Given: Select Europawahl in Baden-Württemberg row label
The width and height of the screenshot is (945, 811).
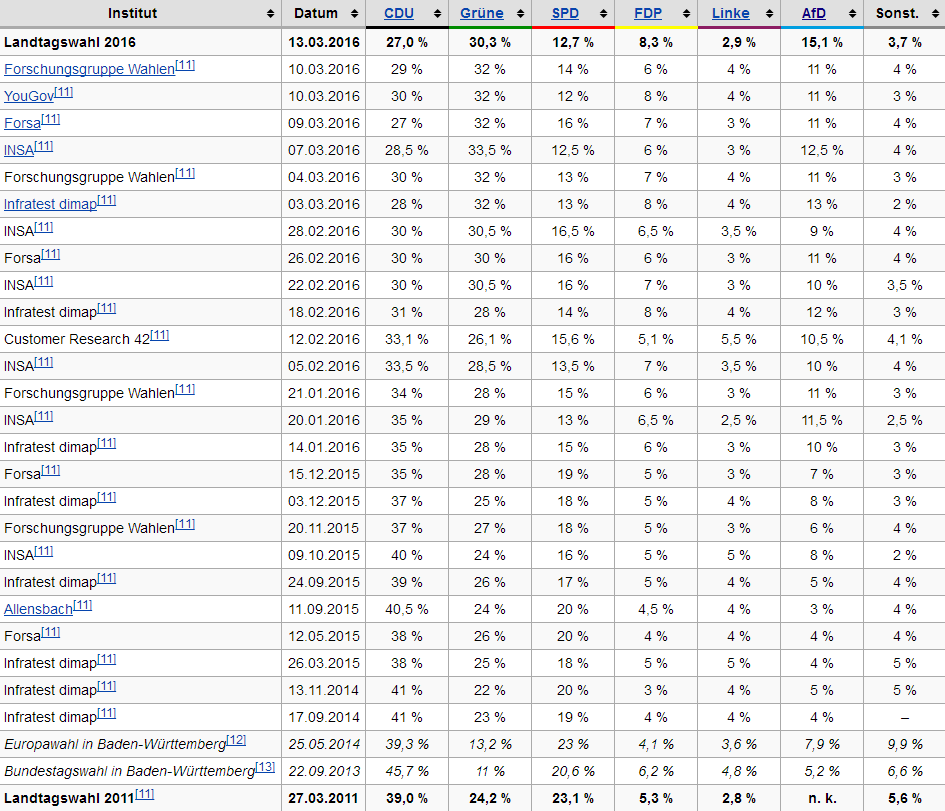Looking at the screenshot, I should click(x=115, y=745).
